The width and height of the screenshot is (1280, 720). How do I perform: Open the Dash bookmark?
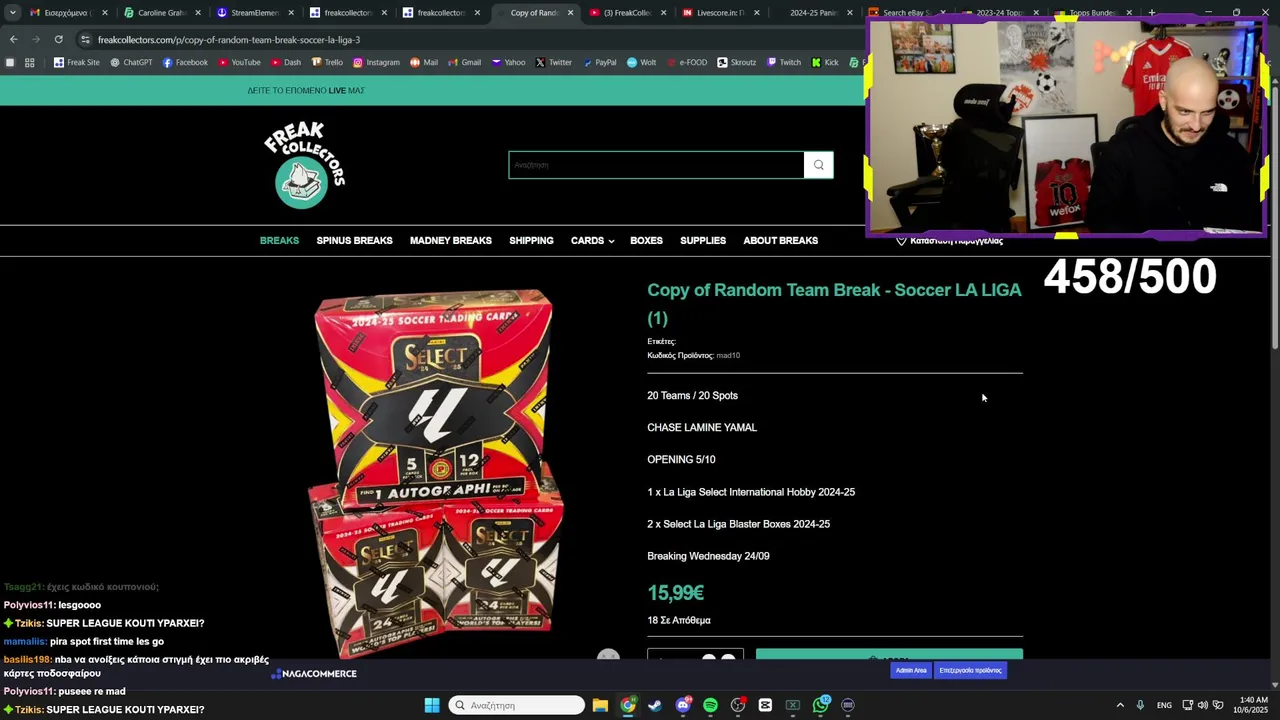(285, 62)
